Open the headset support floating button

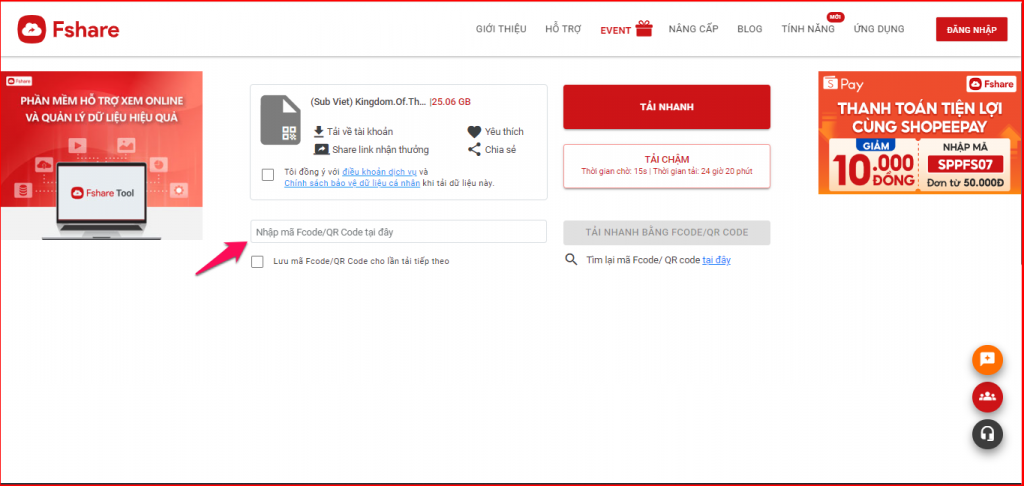tap(987, 433)
